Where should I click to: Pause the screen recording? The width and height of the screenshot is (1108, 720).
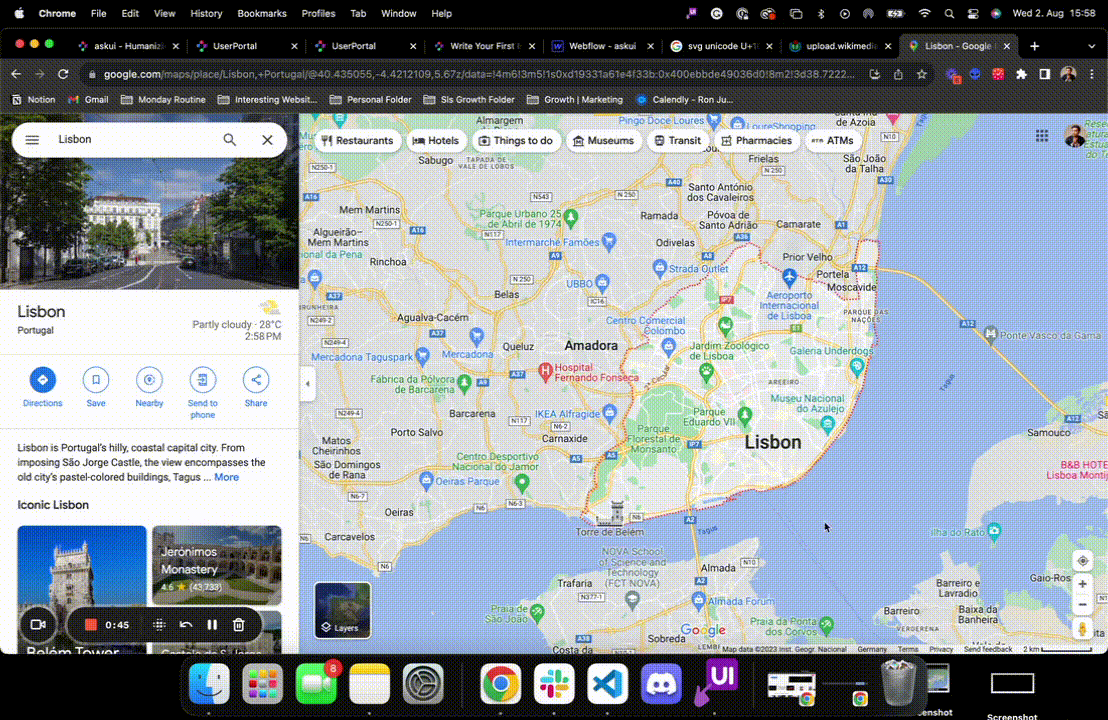212,625
